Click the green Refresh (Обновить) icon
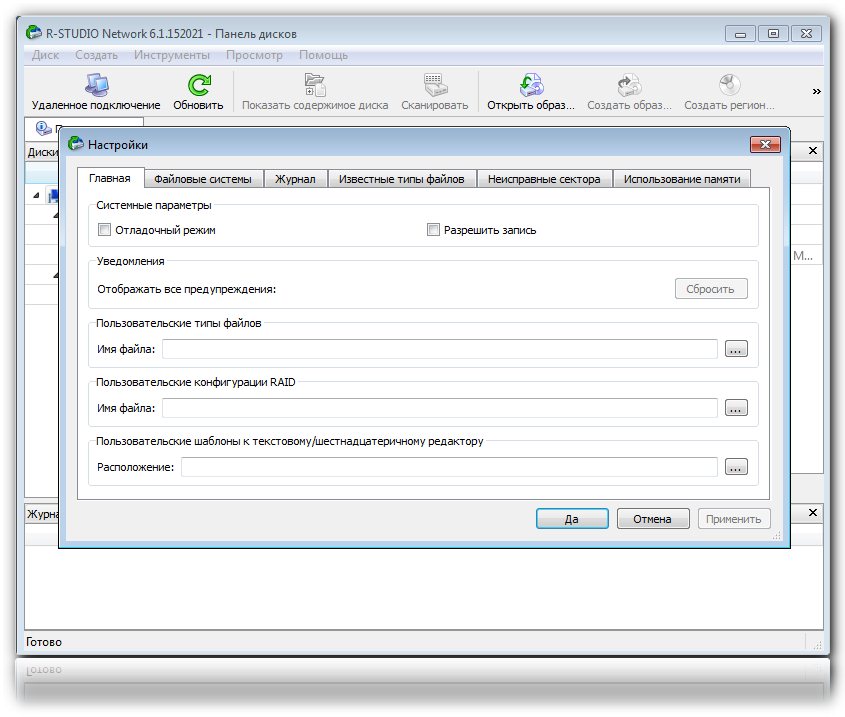Viewport: 845px width, 717px height. click(198, 86)
